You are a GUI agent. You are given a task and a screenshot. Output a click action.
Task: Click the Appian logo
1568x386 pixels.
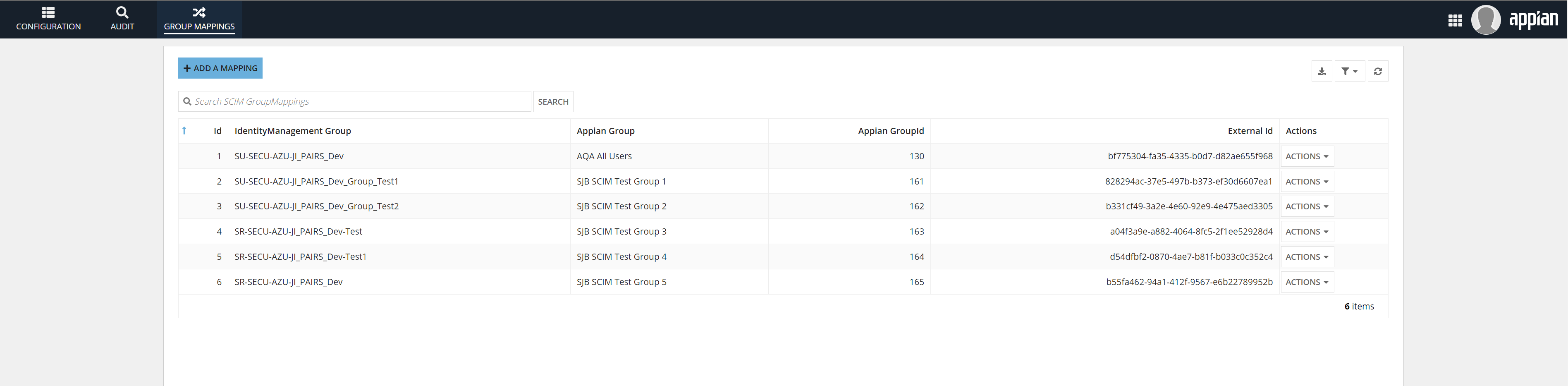[1533, 20]
